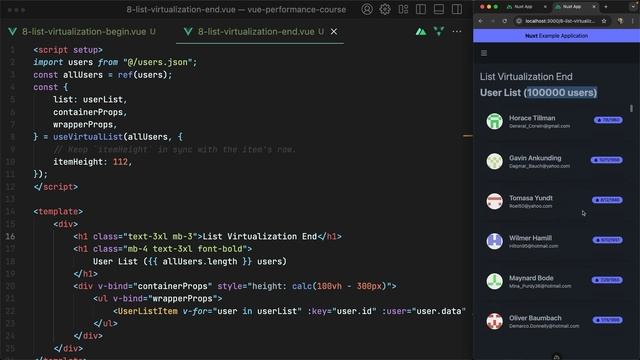Screen dimensions: 640x360
Task: Select the second Nuxt App browser tab
Action: click(572, 7)
